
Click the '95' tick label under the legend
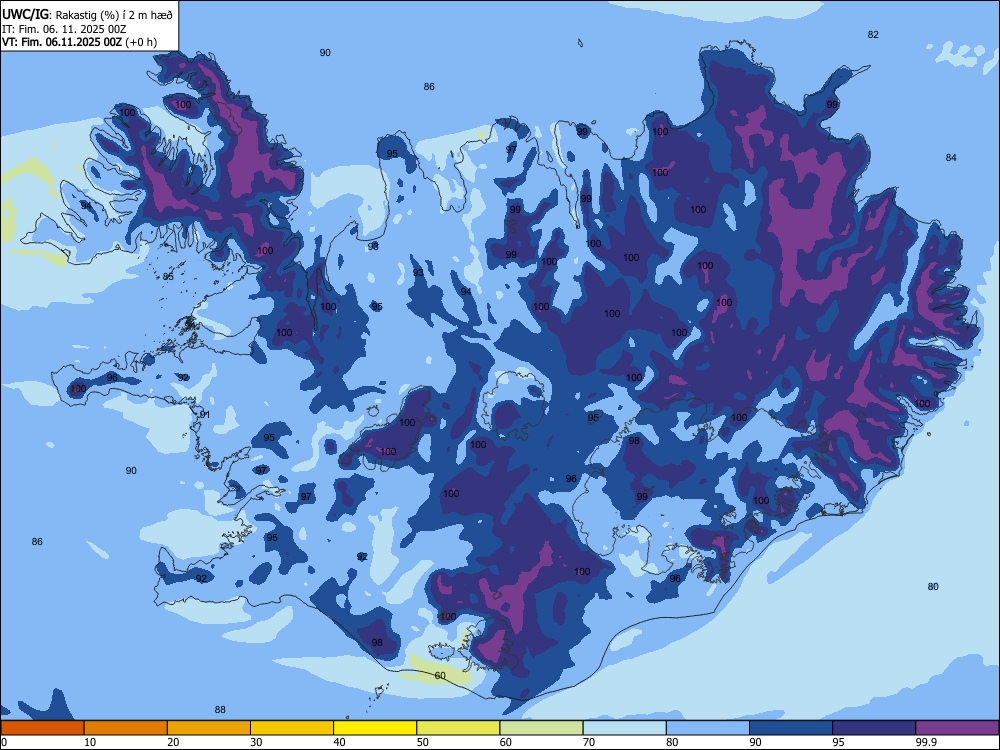pyautogui.click(x=839, y=742)
